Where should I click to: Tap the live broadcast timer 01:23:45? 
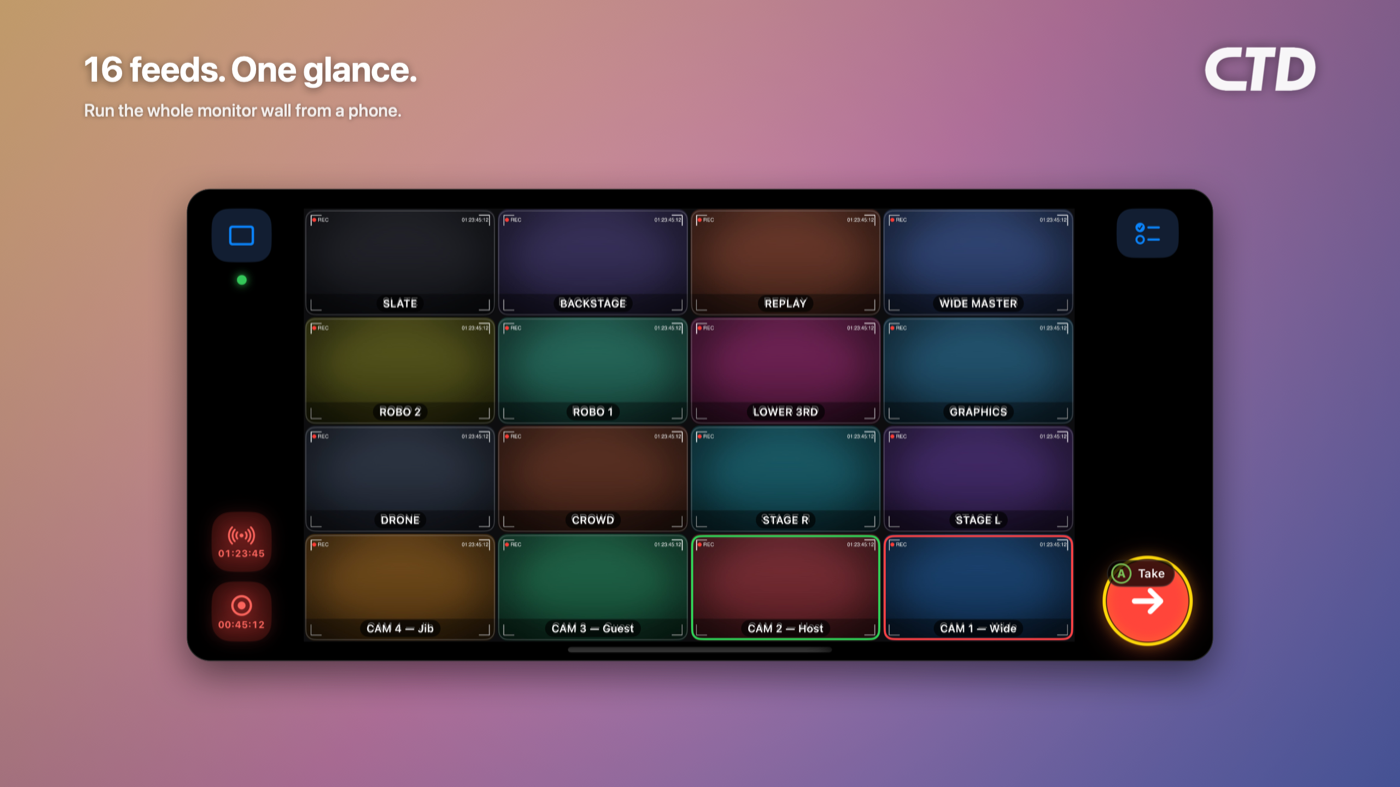241,542
